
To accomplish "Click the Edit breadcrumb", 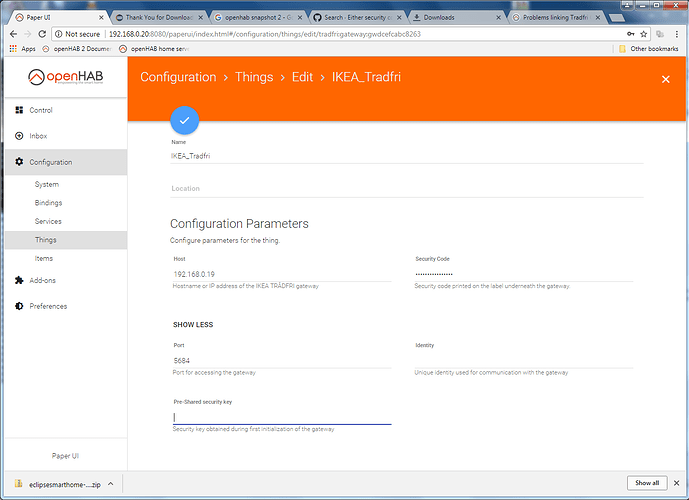I will click(302, 77).
